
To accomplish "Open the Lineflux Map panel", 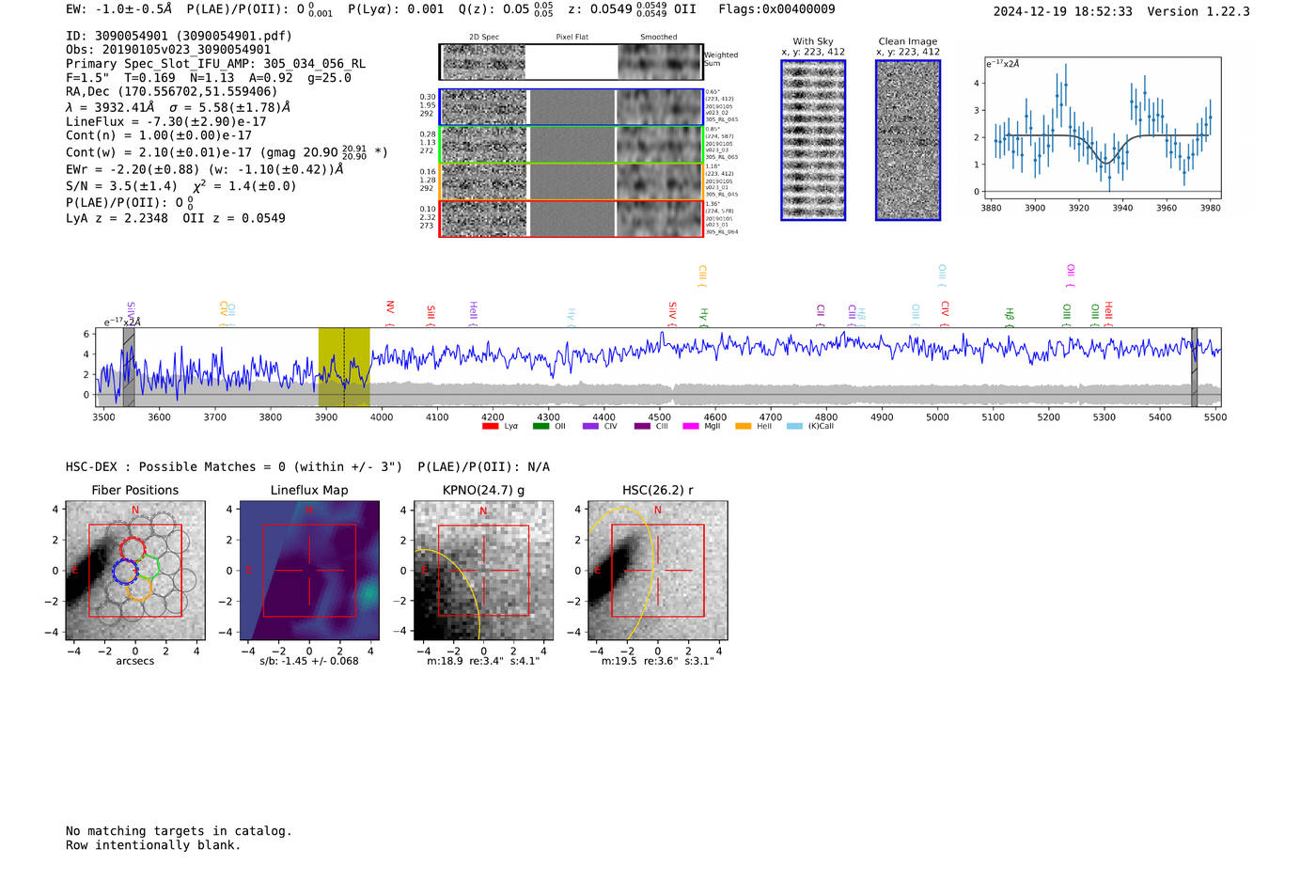I will tap(309, 571).
